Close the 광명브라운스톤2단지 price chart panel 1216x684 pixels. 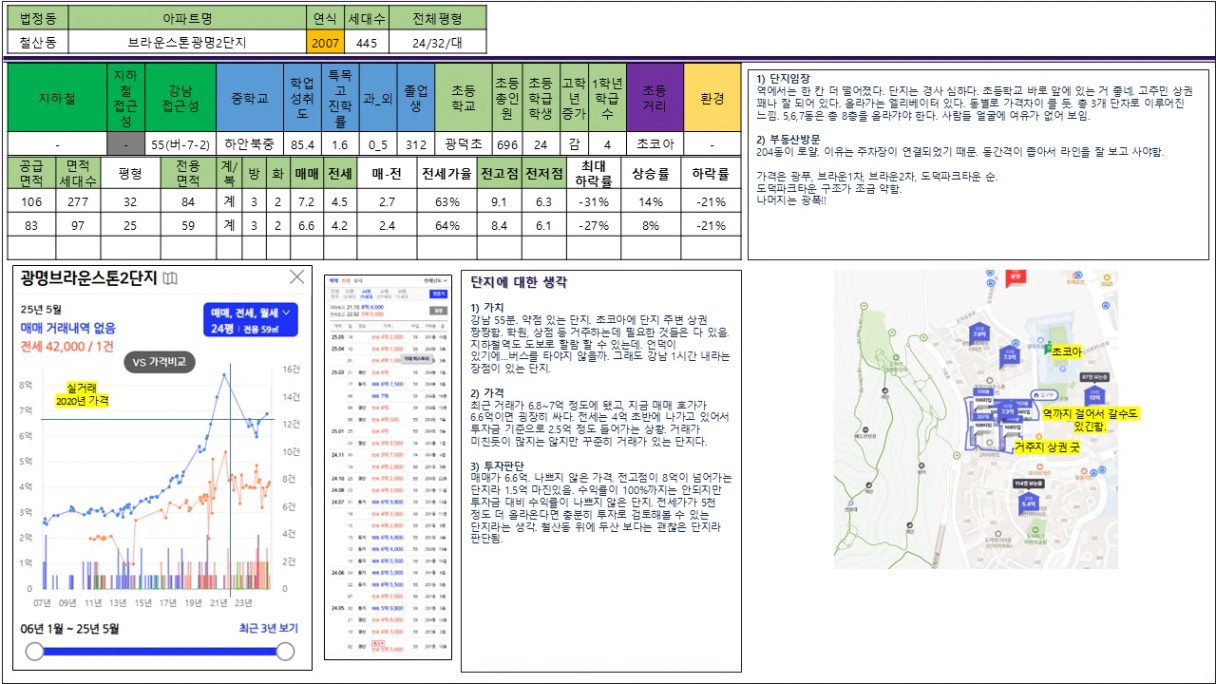297,277
